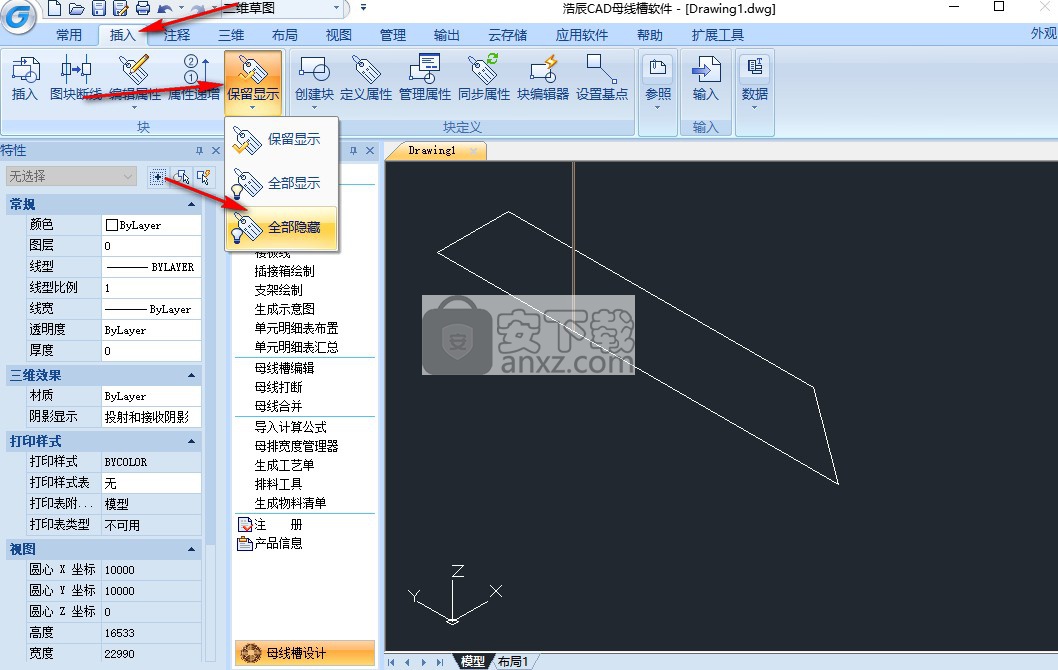Switch to the 布局 ribbon tab
The width and height of the screenshot is (1058, 670).
[x=285, y=35]
